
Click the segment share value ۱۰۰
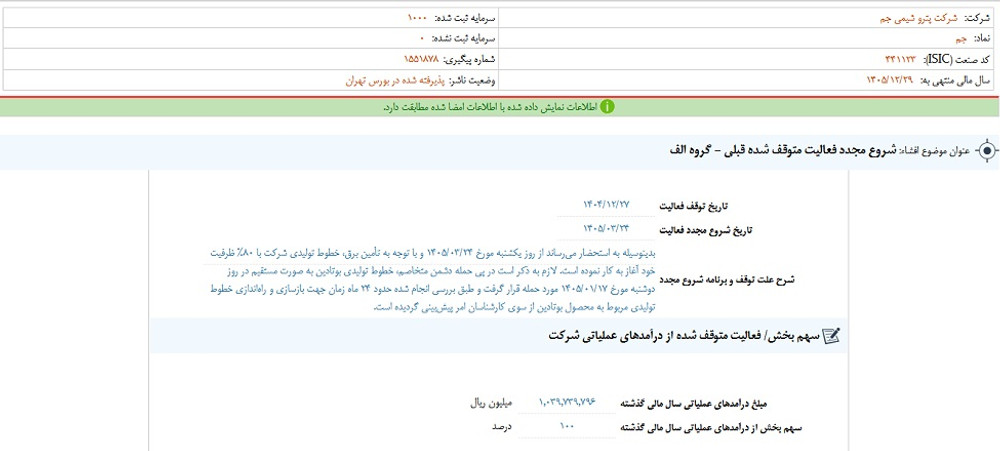[x=567, y=425]
